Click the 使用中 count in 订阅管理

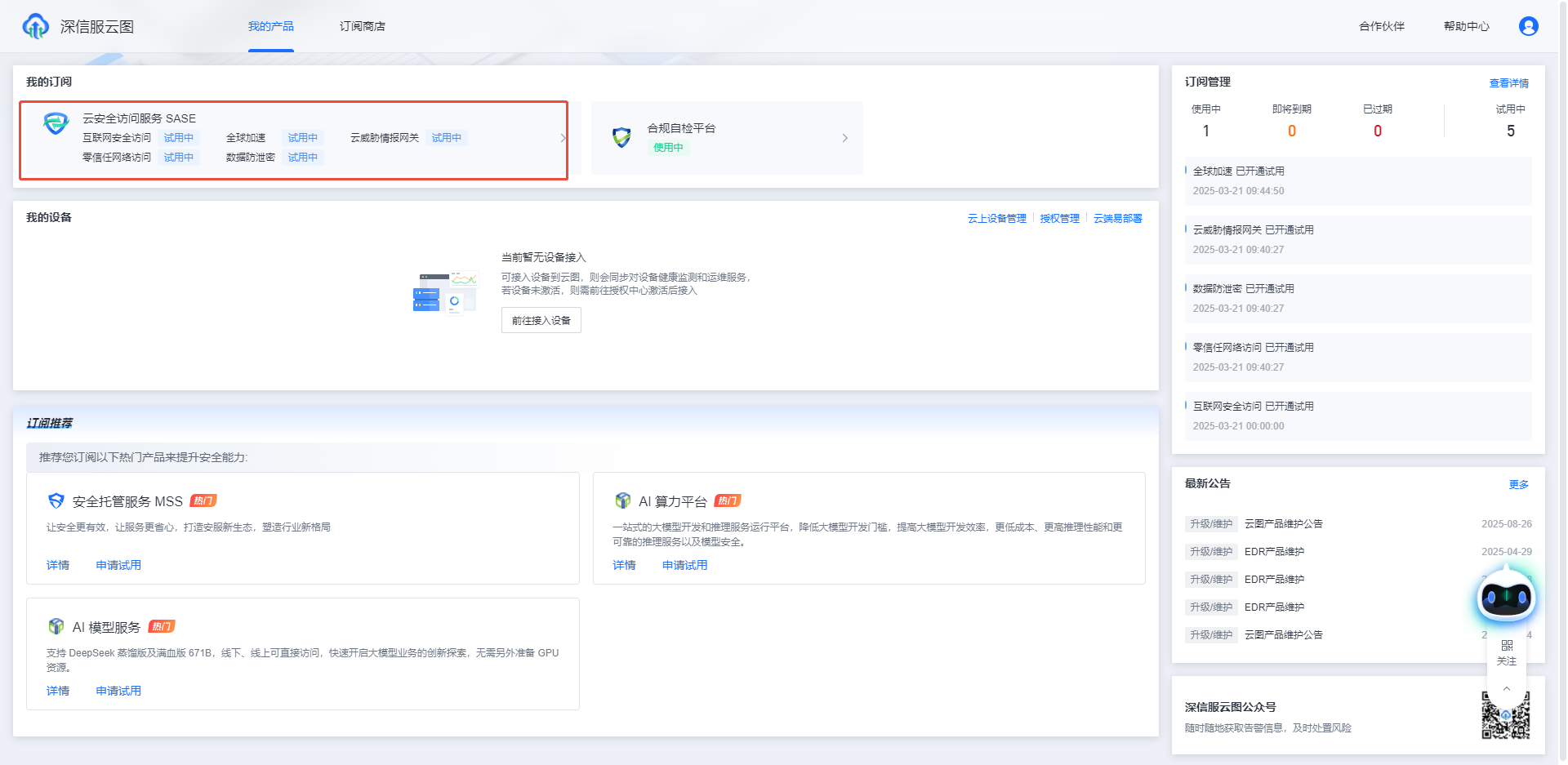pos(1206,131)
